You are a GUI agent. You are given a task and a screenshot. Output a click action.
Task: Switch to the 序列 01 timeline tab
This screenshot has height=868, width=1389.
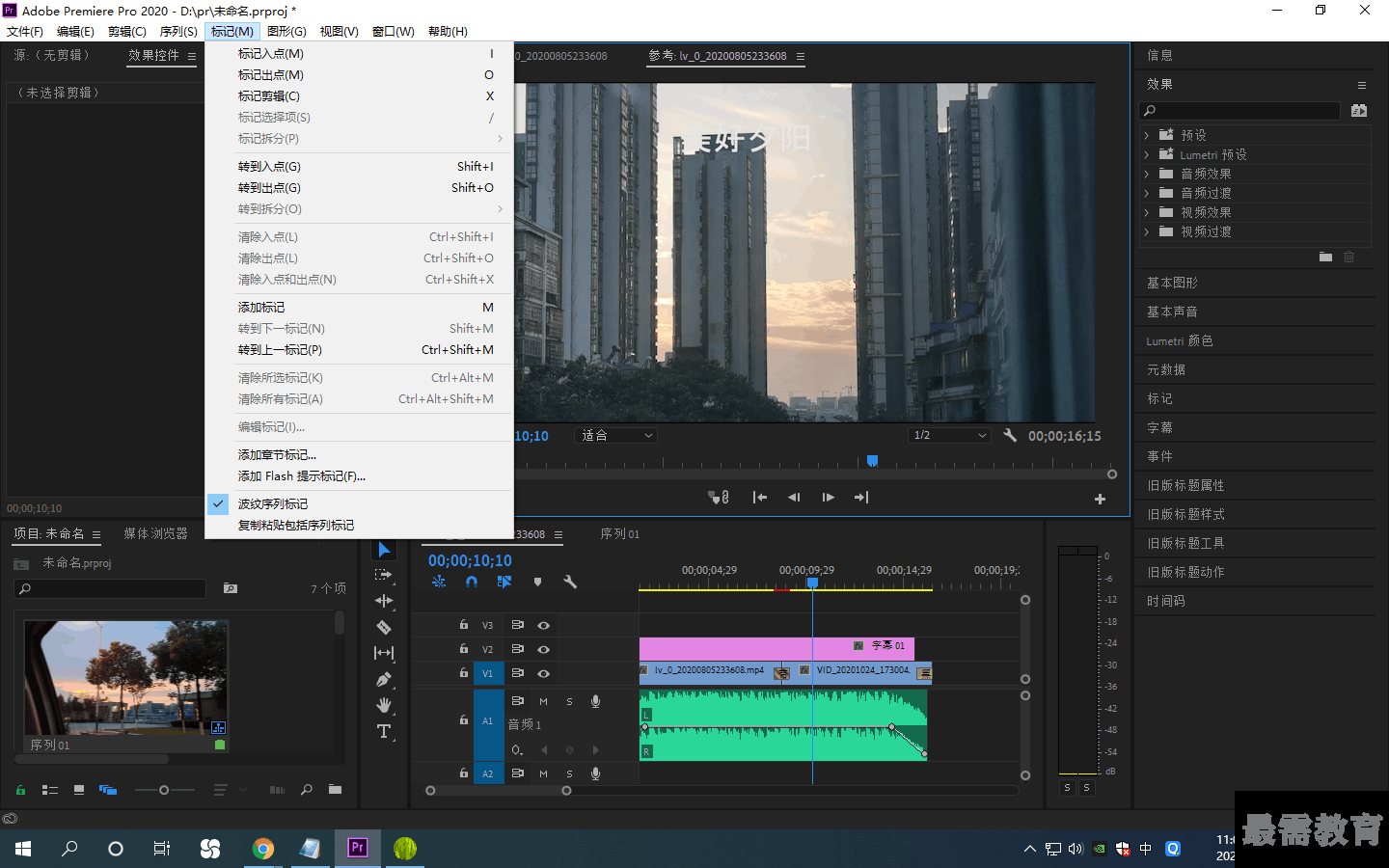point(619,533)
